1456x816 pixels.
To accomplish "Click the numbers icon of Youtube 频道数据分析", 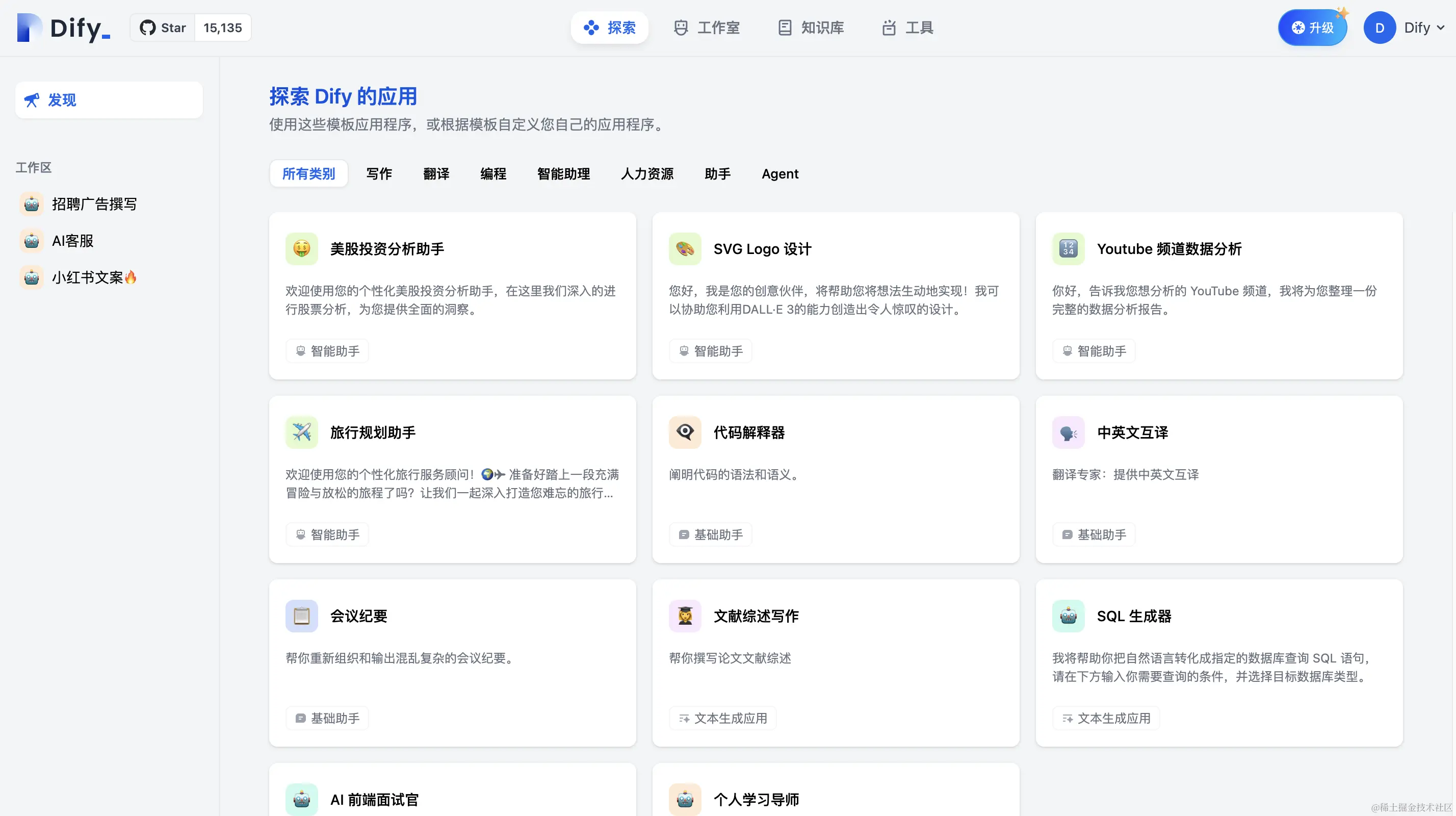I will (x=1068, y=249).
